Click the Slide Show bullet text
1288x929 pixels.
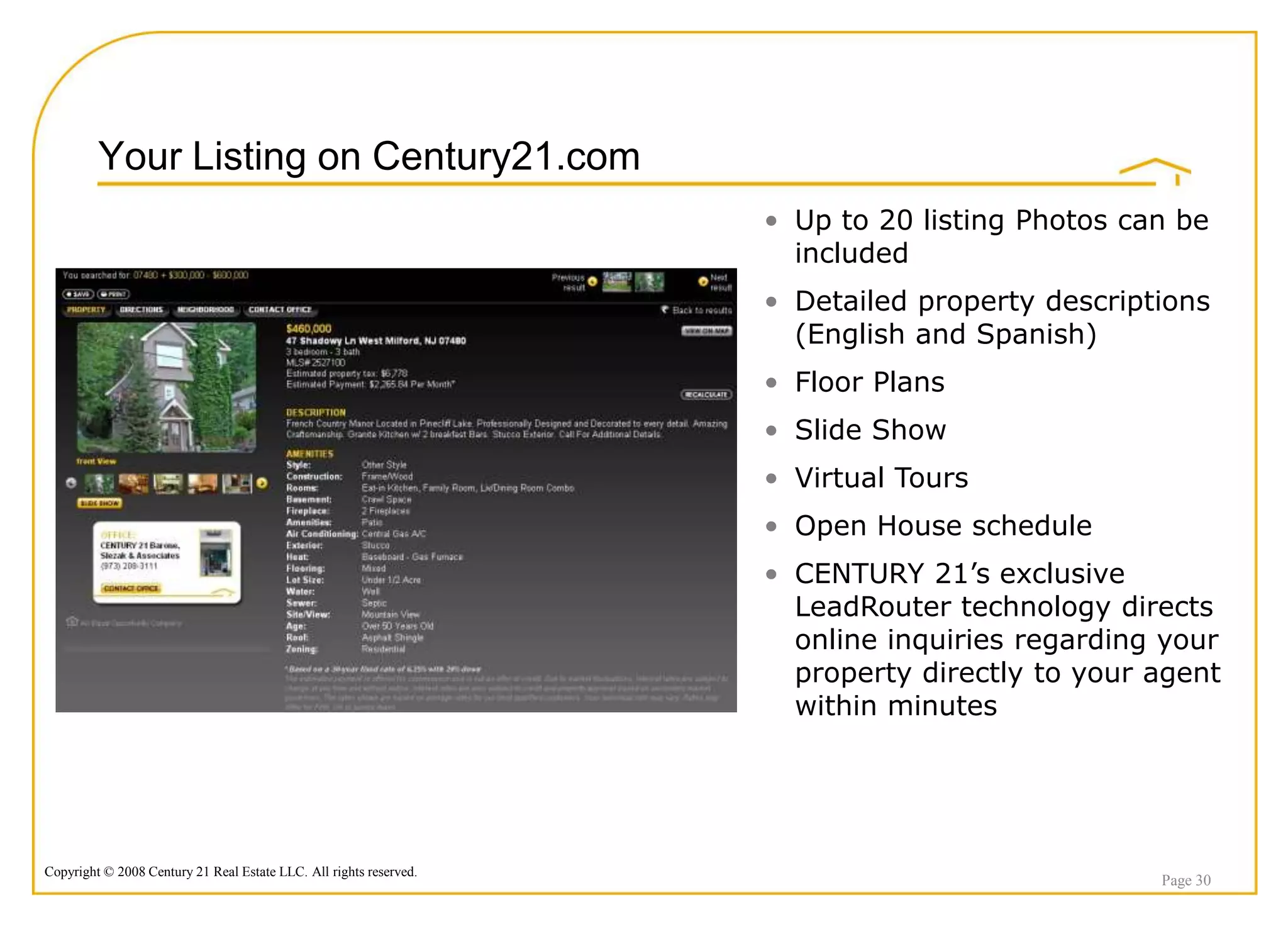(x=870, y=430)
